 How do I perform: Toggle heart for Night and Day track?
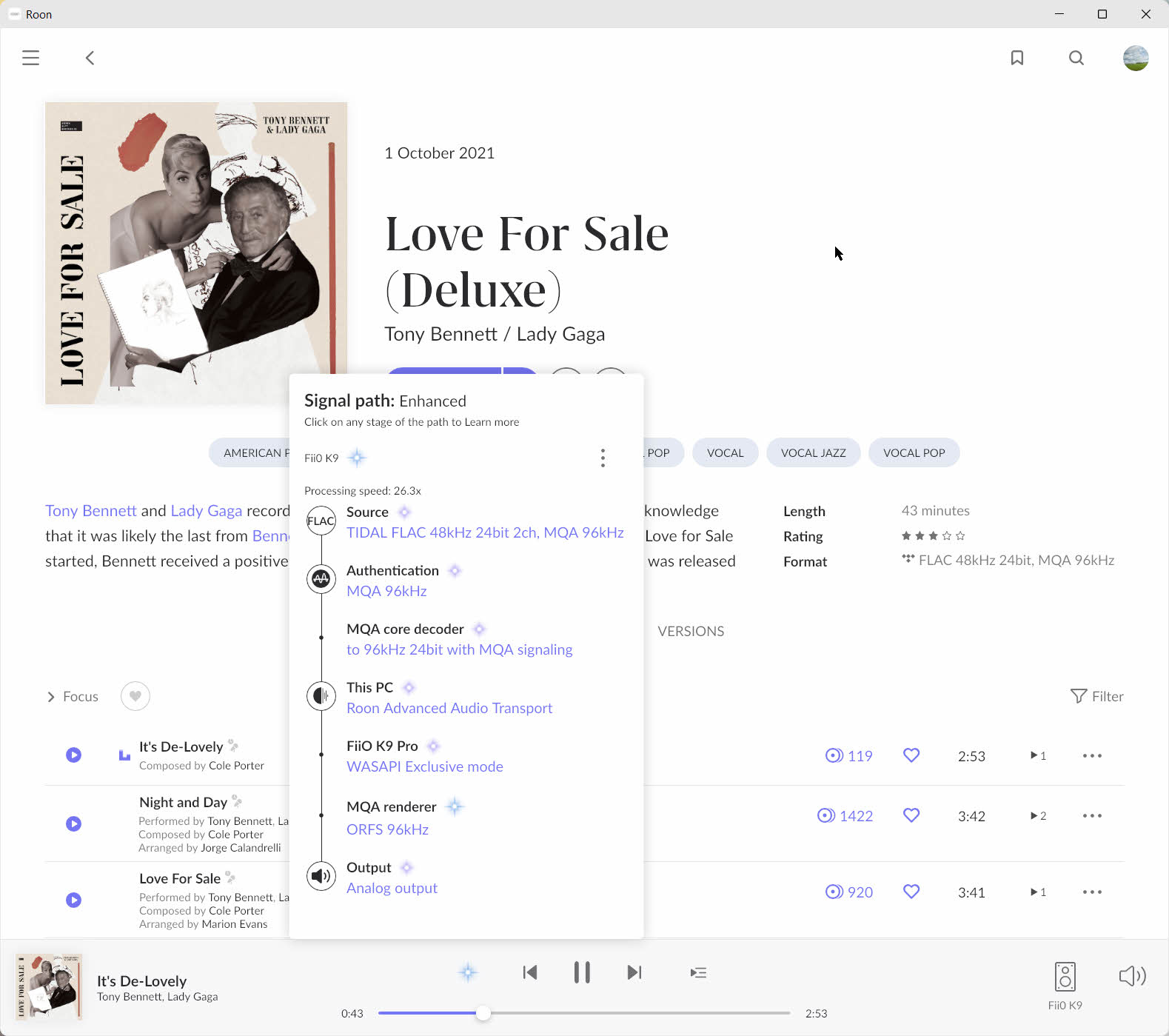(x=911, y=815)
